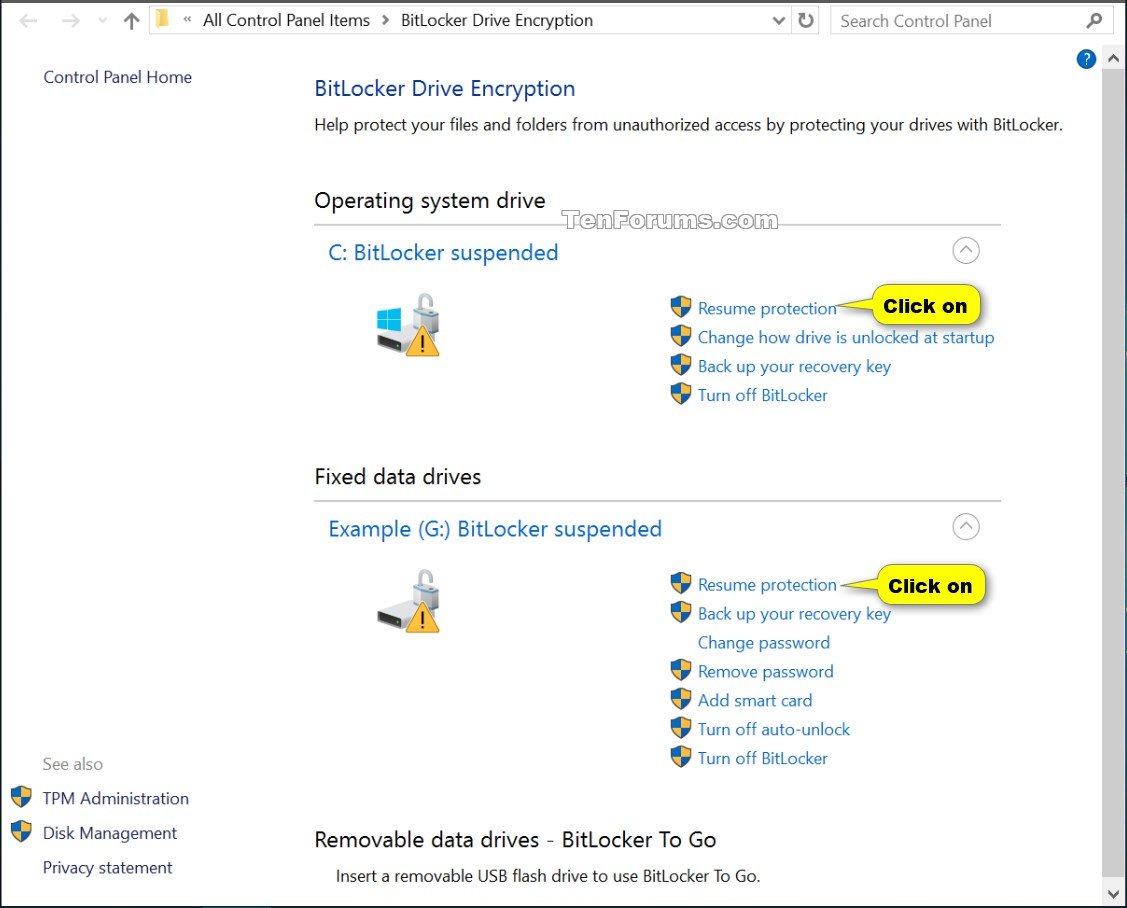The image size is (1127, 908).
Task: Click the Help protect your files description
Action: 689,125
